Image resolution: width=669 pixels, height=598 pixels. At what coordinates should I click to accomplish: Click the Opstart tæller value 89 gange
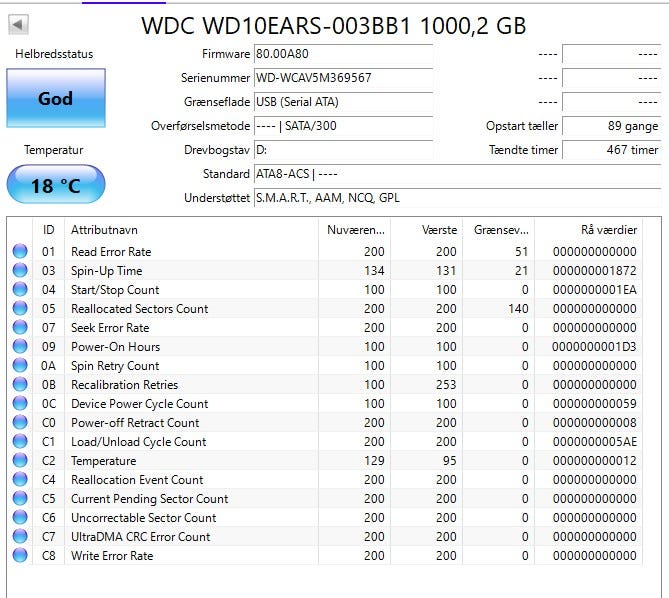(x=611, y=126)
